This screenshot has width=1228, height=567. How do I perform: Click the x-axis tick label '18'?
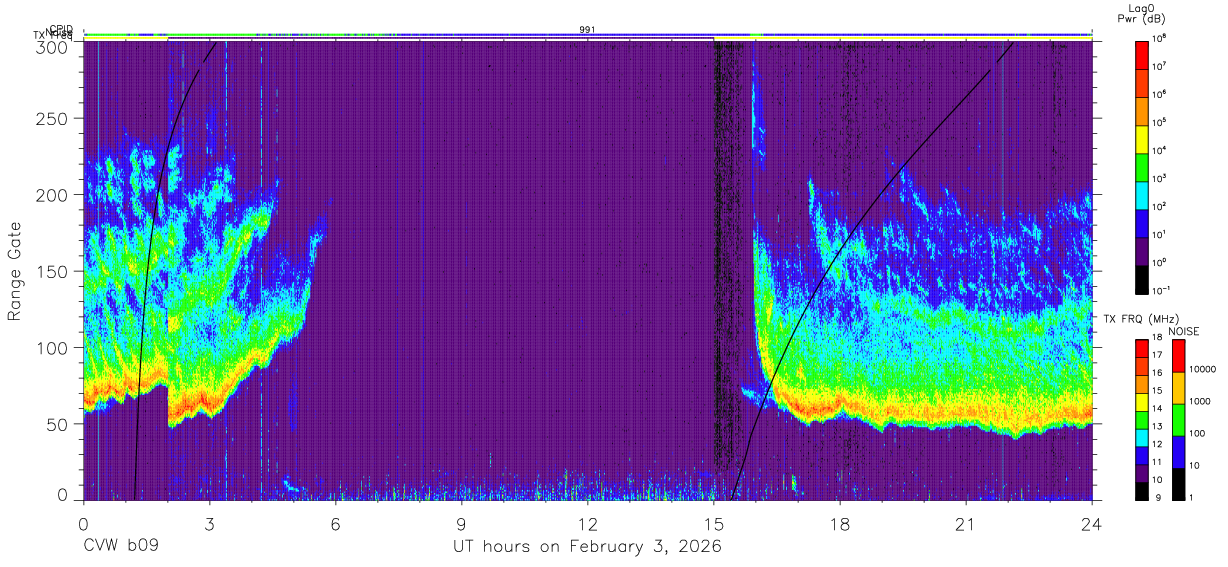tap(839, 523)
